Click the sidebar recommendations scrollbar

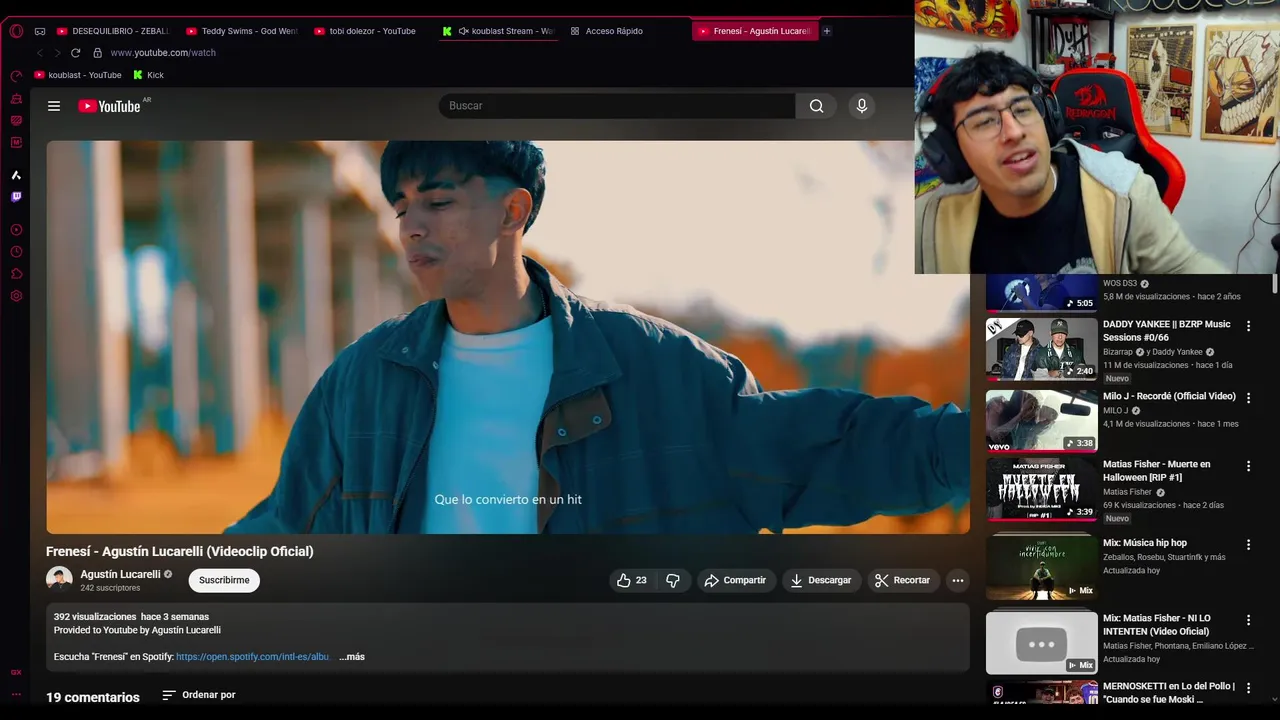(1274, 284)
